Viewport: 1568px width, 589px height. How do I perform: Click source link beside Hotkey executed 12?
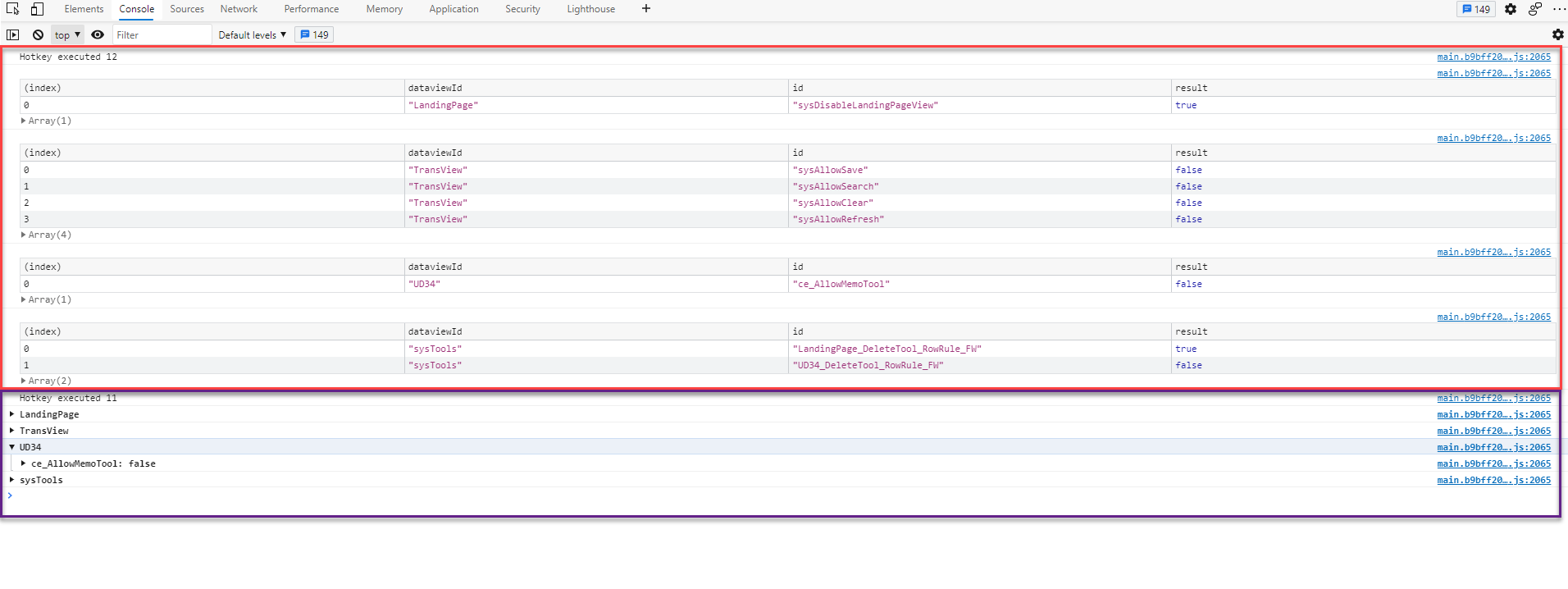pos(1493,57)
